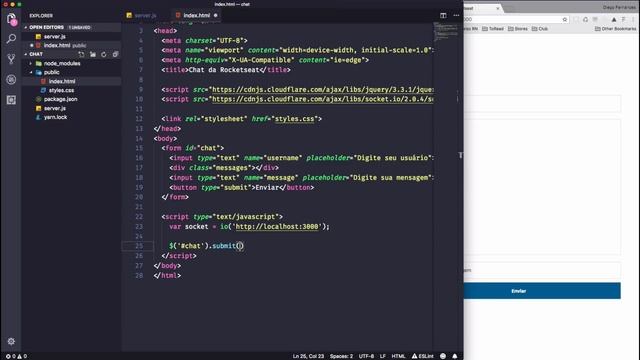Change end of line sequence LF

click(x=383, y=356)
